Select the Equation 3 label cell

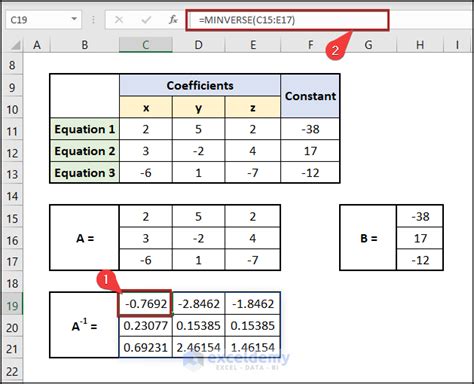[85, 173]
